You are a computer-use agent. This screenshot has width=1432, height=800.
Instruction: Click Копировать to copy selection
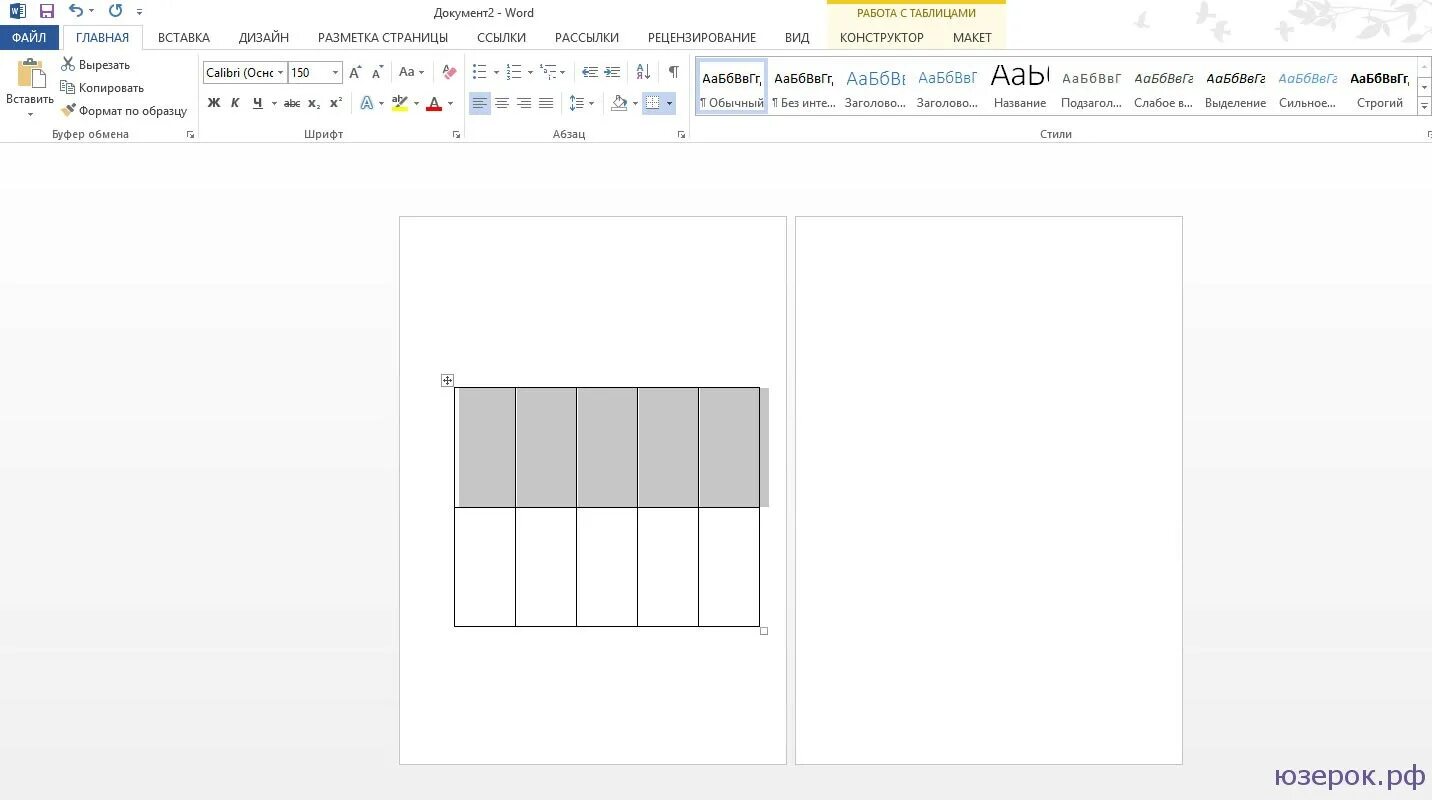tap(102, 88)
